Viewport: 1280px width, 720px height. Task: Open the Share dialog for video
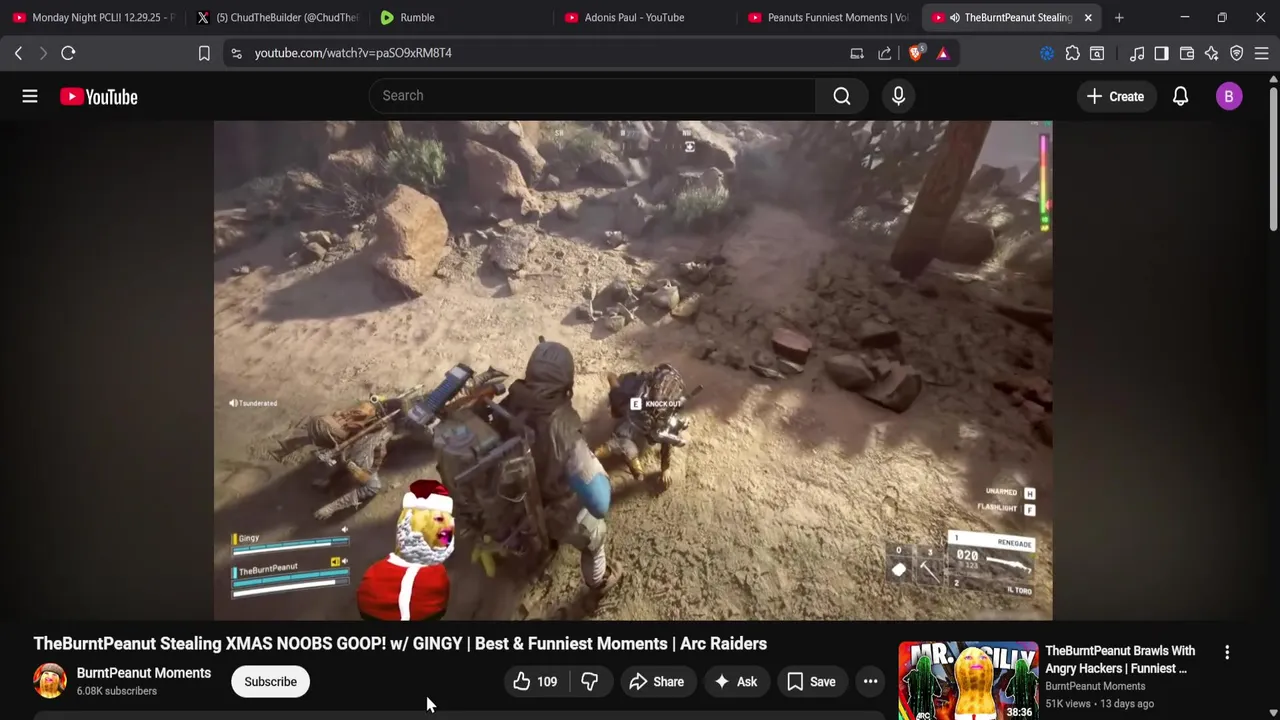coord(657,682)
